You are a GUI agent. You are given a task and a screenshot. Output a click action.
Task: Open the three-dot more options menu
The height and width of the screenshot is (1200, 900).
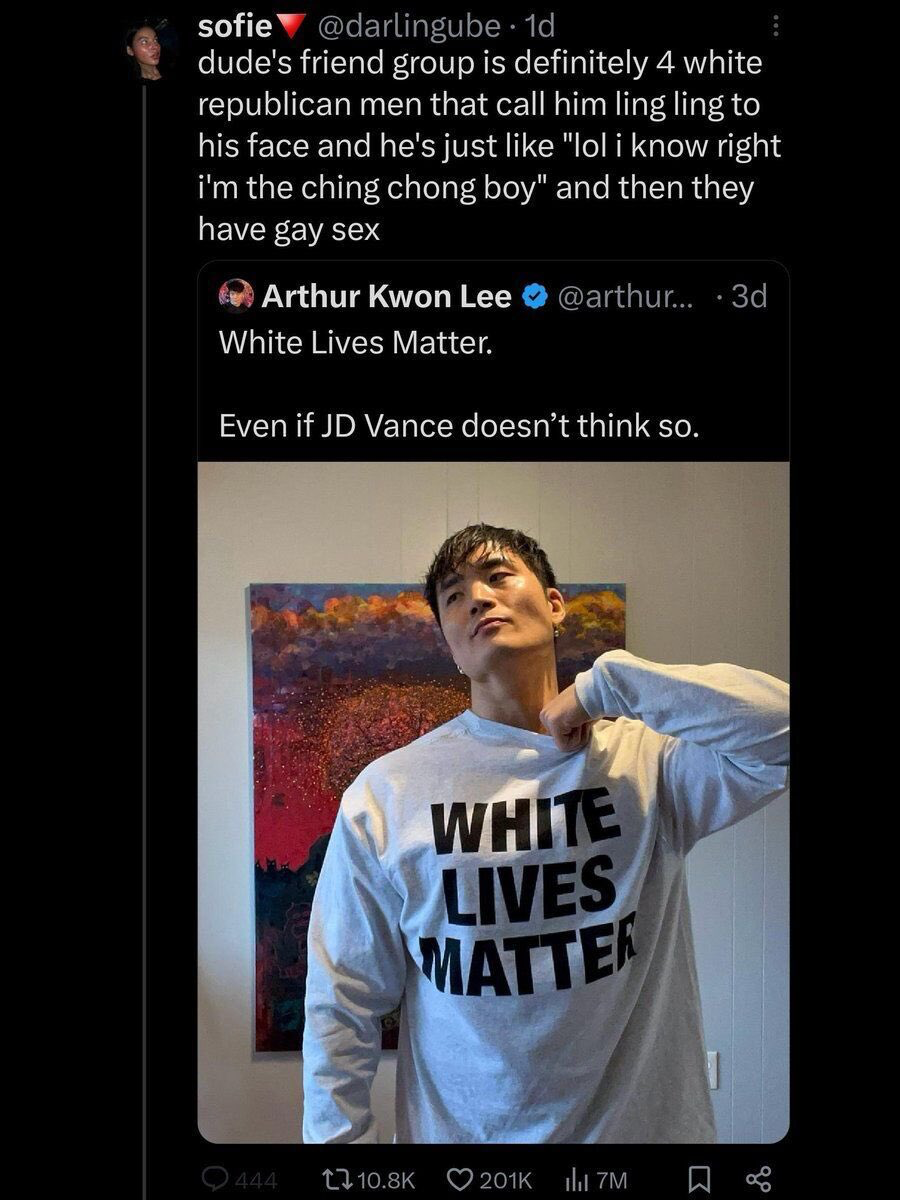point(775,27)
